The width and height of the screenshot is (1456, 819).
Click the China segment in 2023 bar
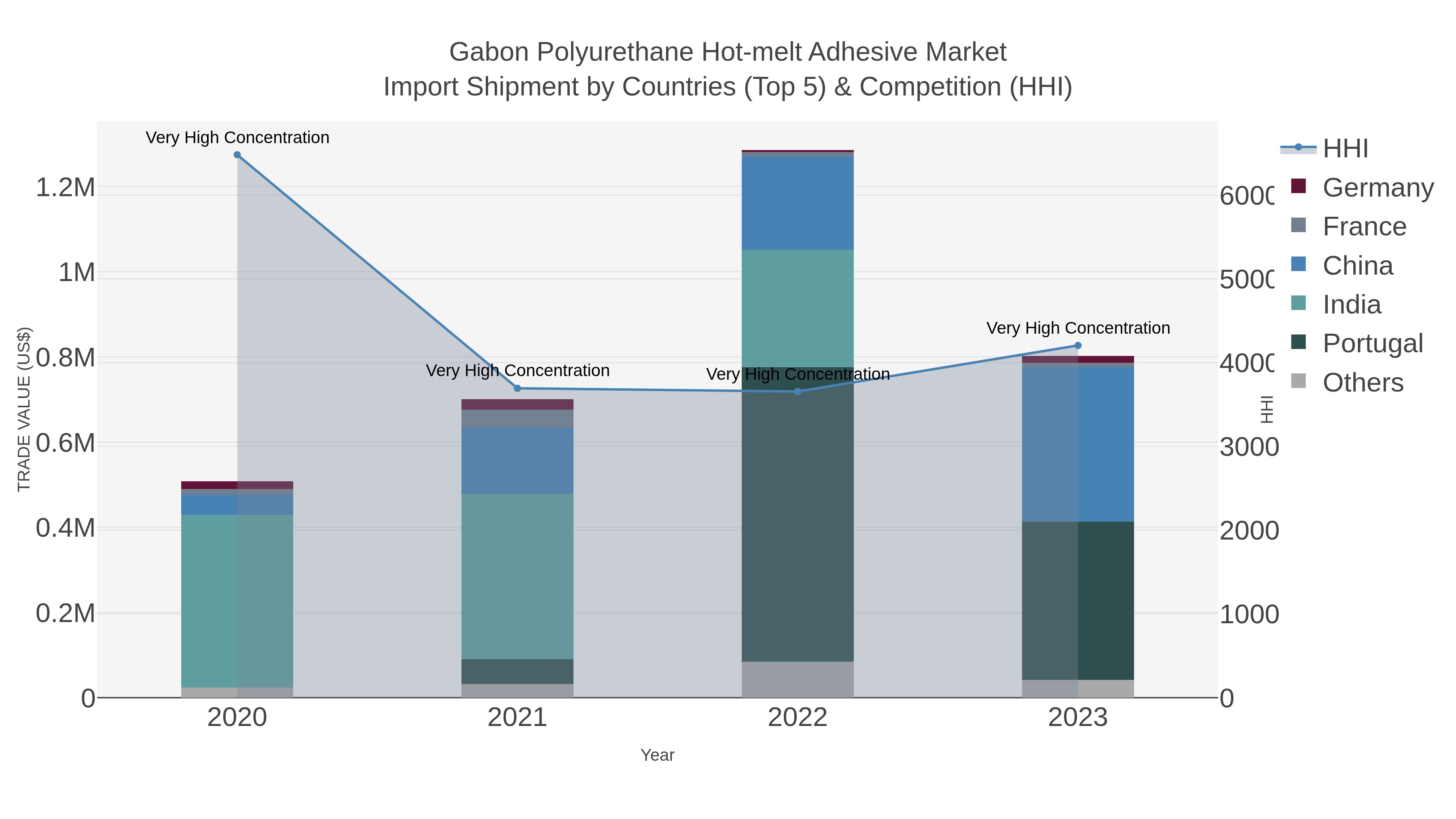pyautogui.click(x=1078, y=444)
